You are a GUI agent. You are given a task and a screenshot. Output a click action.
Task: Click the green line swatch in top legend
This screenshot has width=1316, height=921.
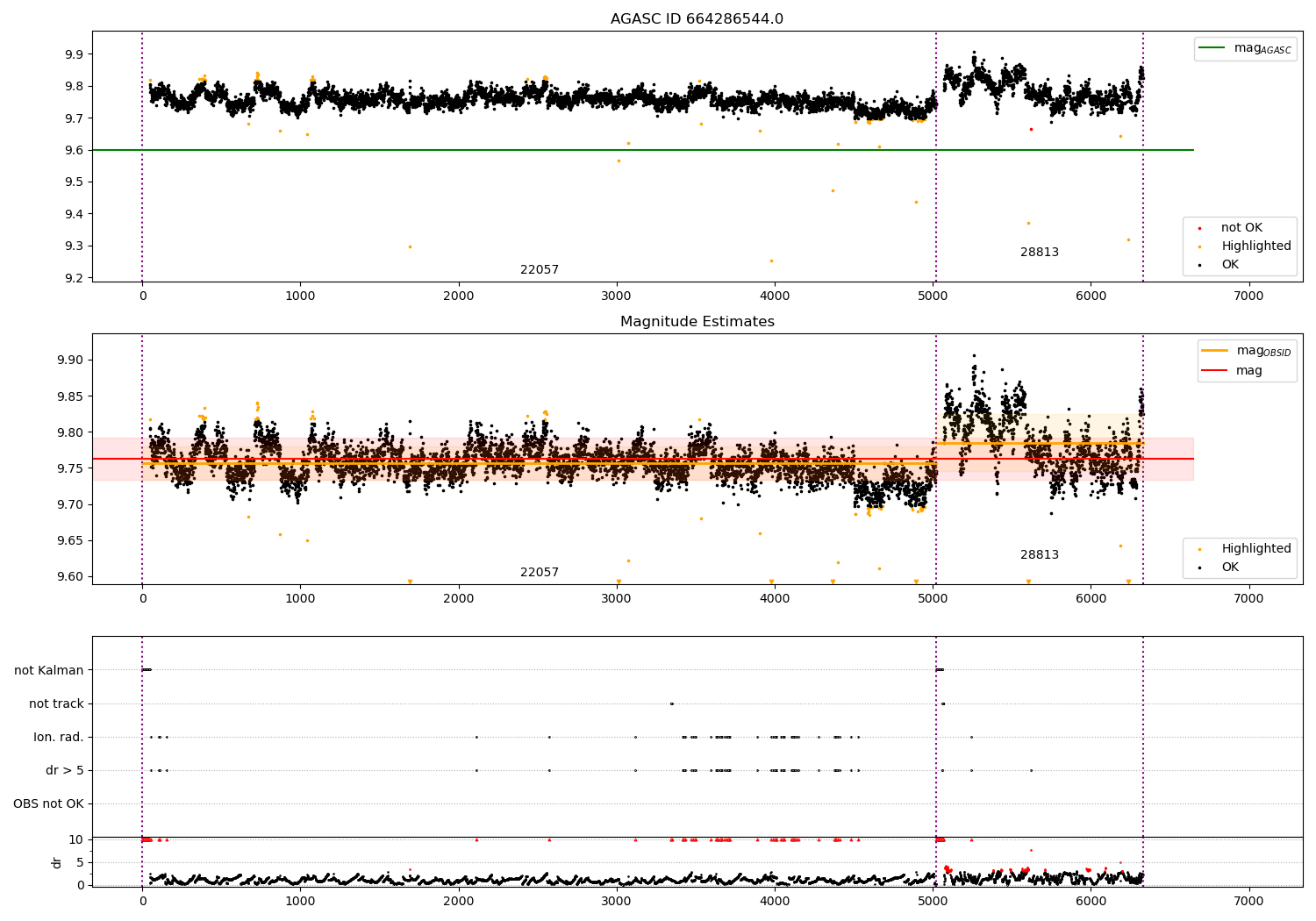pyautogui.click(x=1213, y=48)
